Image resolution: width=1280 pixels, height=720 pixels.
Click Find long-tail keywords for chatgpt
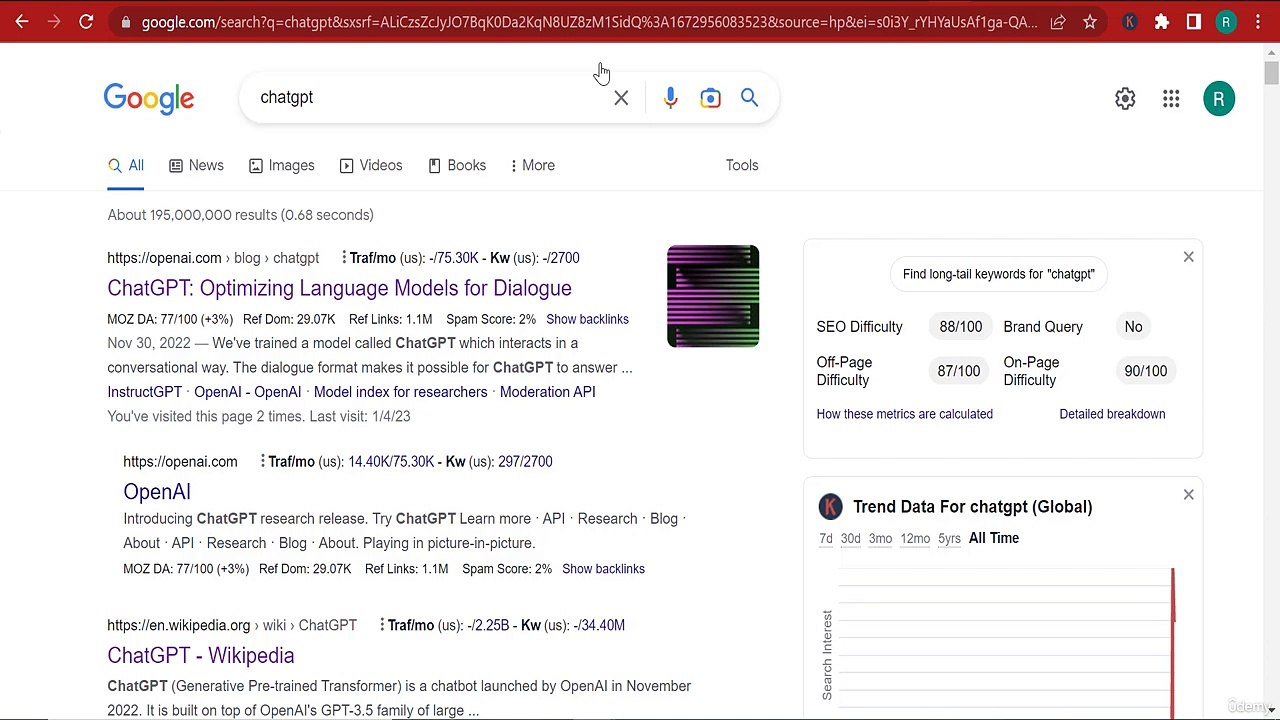(998, 274)
